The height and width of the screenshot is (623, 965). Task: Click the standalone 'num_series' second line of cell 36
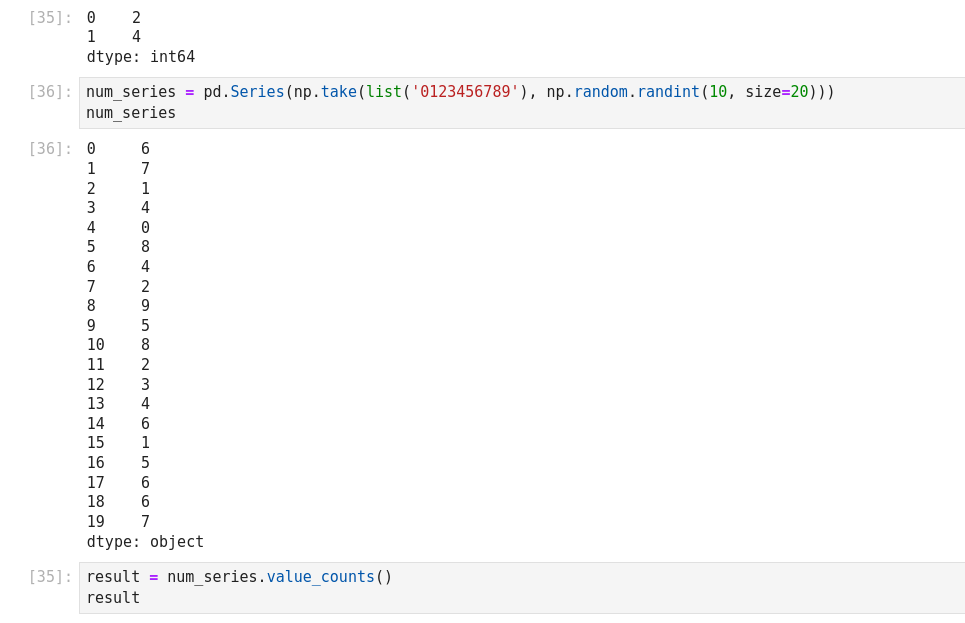pos(131,113)
